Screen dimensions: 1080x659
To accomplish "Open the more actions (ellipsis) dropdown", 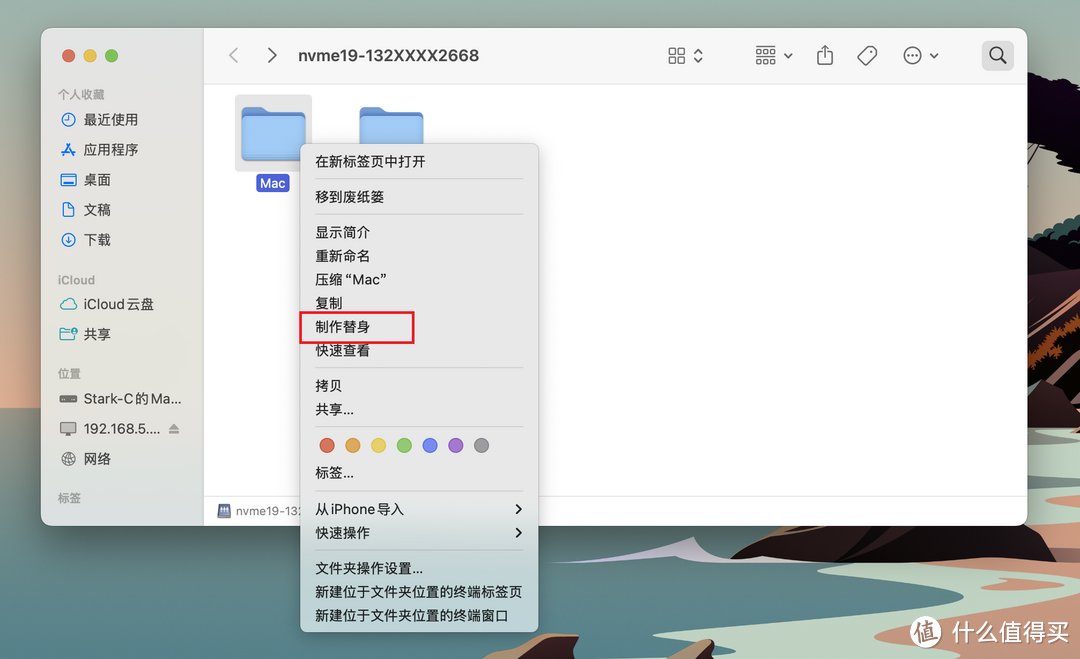I will (920, 55).
